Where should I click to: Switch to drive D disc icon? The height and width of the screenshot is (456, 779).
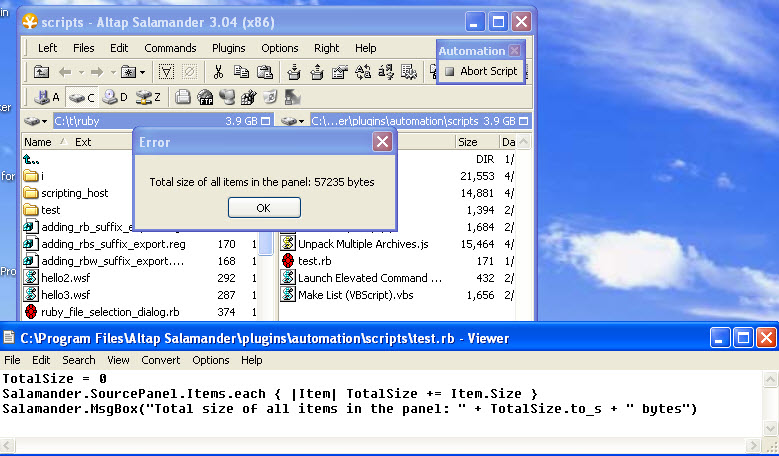pos(115,97)
